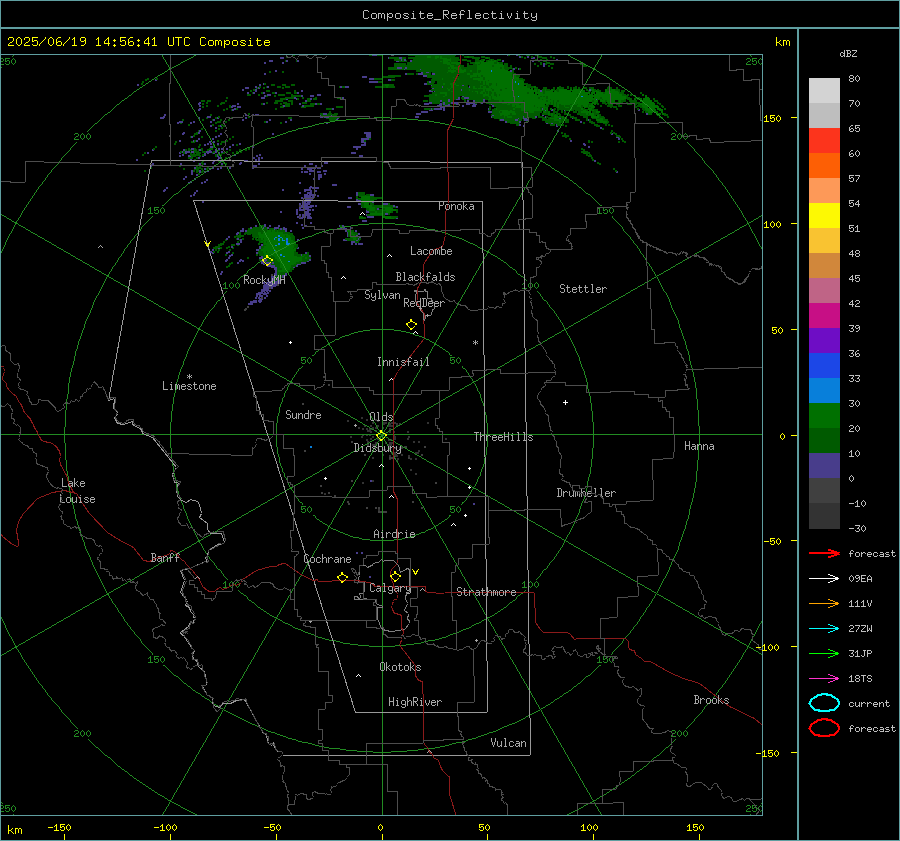Viewport: 900px width, 841px height.
Task: Click the RedDeer city label
Action: (x=424, y=303)
